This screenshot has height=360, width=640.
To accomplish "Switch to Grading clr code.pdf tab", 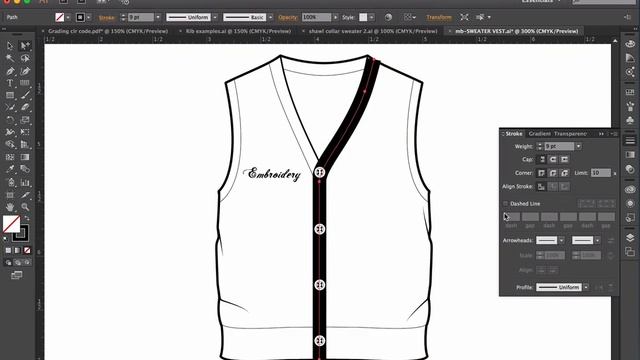I will (108, 31).
